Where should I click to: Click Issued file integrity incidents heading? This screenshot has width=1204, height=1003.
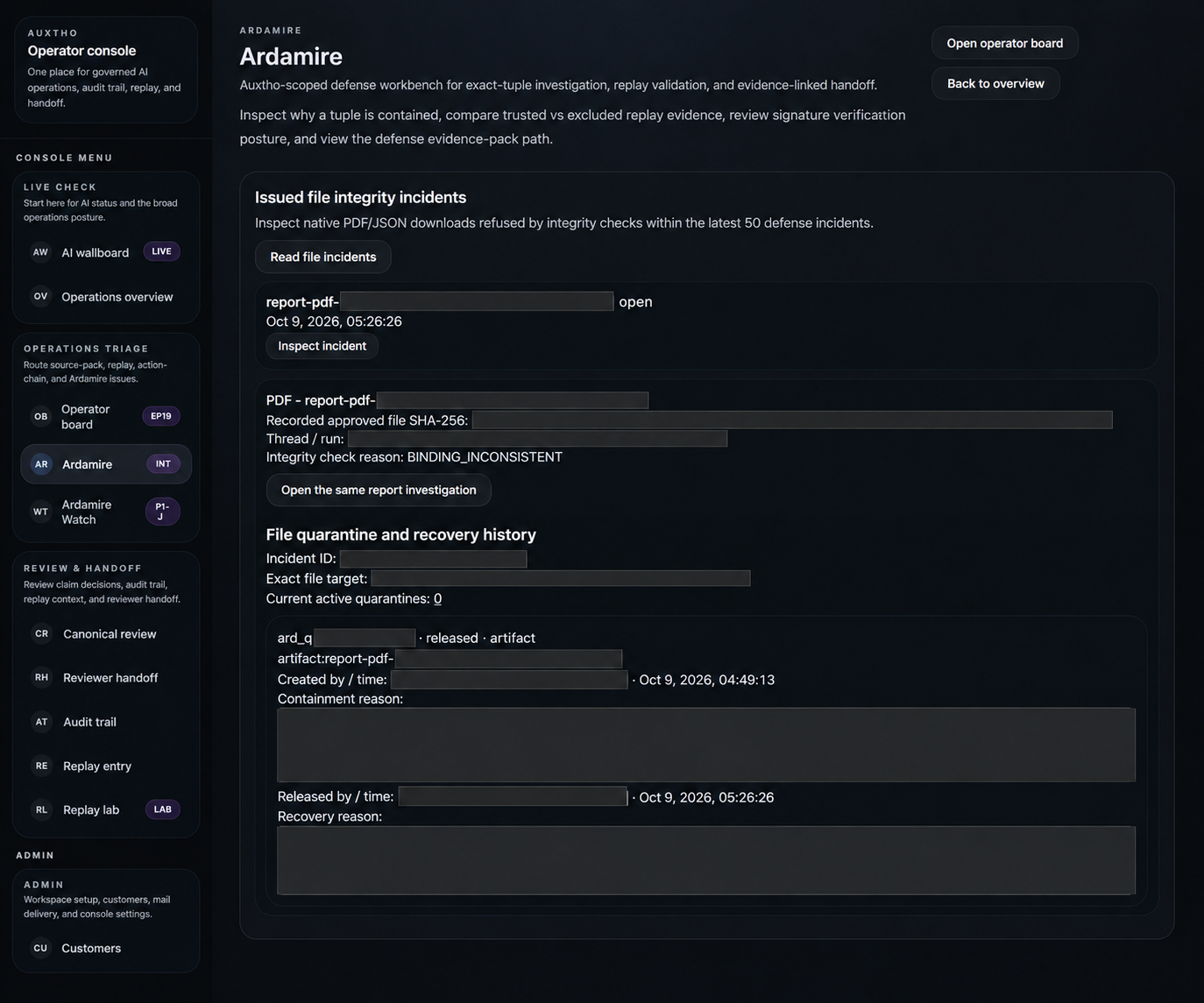[360, 197]
